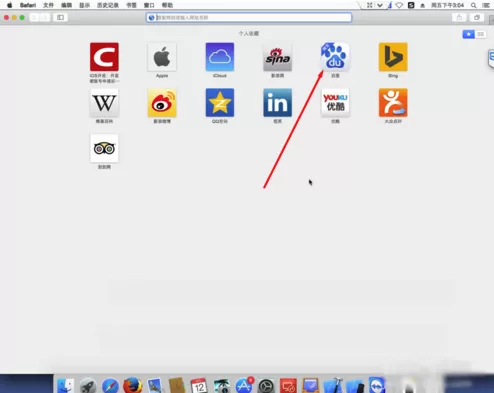Open the Sina news favorite

[277, 57]
